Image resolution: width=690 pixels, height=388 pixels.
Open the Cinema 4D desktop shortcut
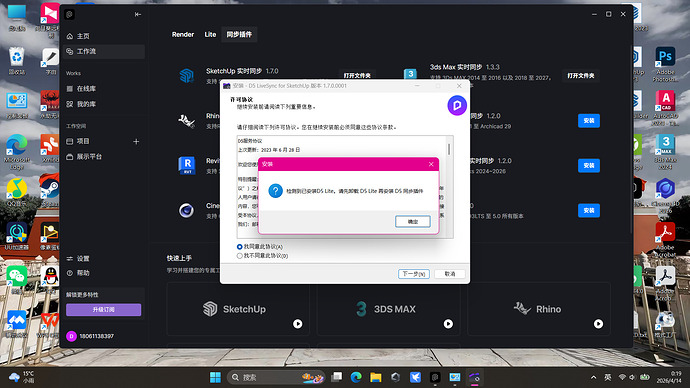(x=665, y=196)
